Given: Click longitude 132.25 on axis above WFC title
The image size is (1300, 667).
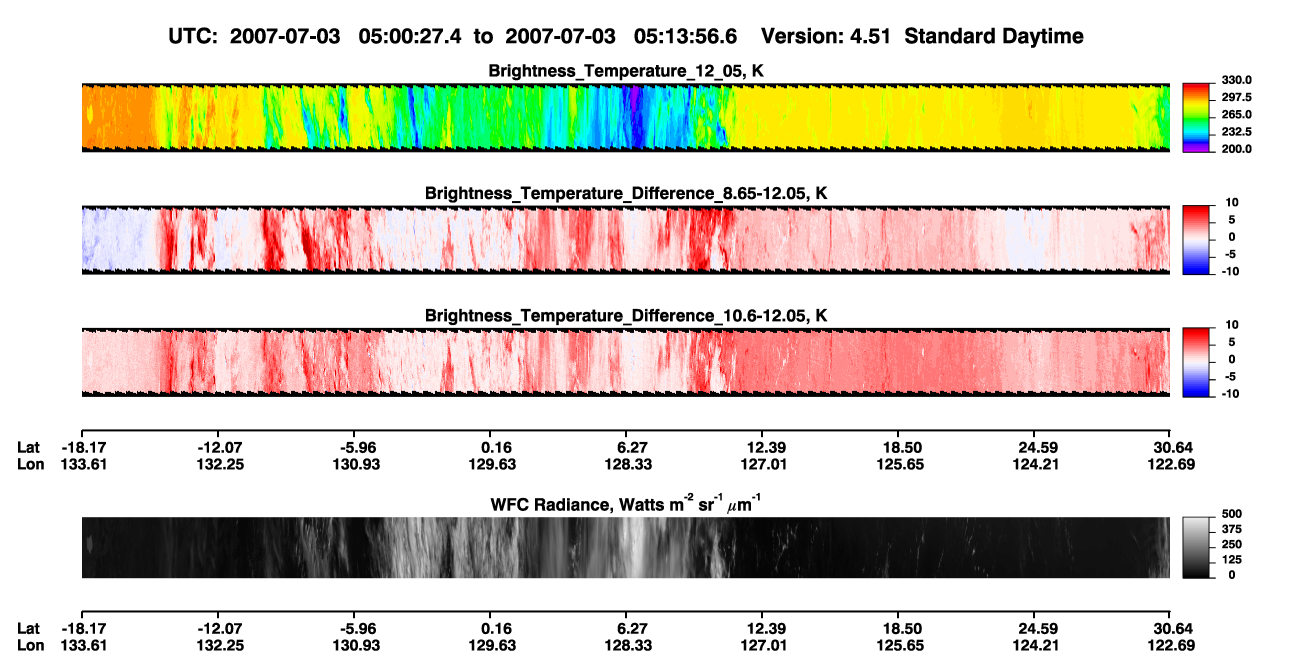Looking at the screenshot, I should pos(220,463).
